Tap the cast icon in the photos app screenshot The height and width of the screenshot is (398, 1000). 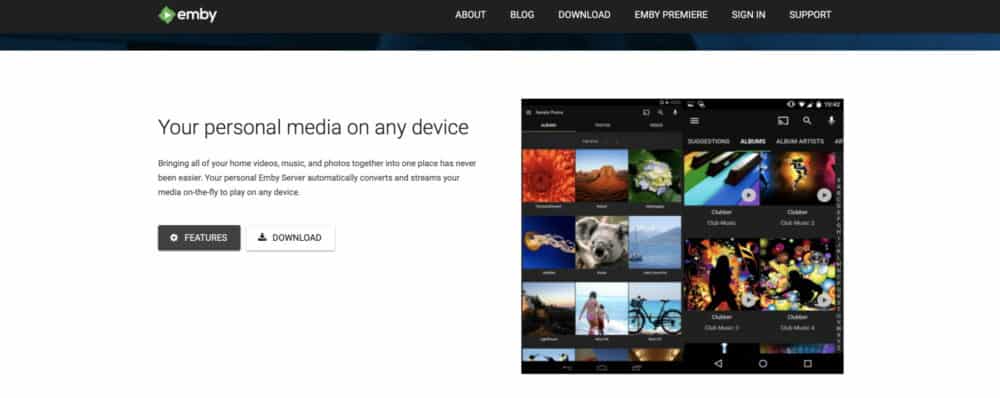[x=645, y=112]
